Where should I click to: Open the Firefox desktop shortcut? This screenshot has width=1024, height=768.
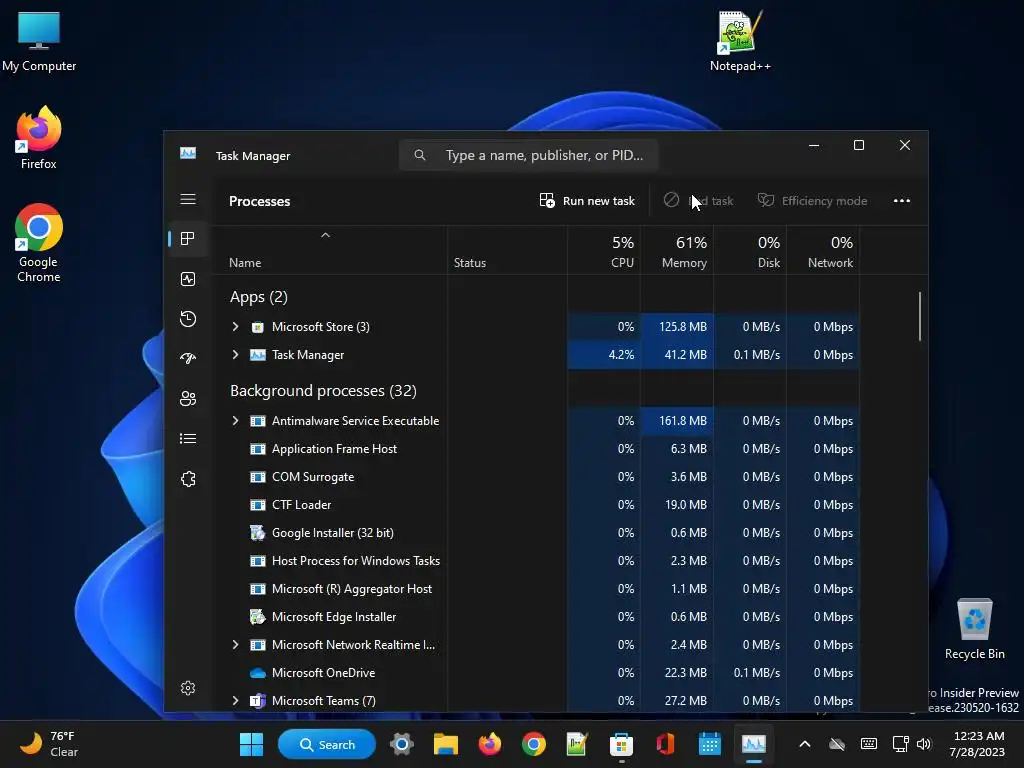click(39, 138)
